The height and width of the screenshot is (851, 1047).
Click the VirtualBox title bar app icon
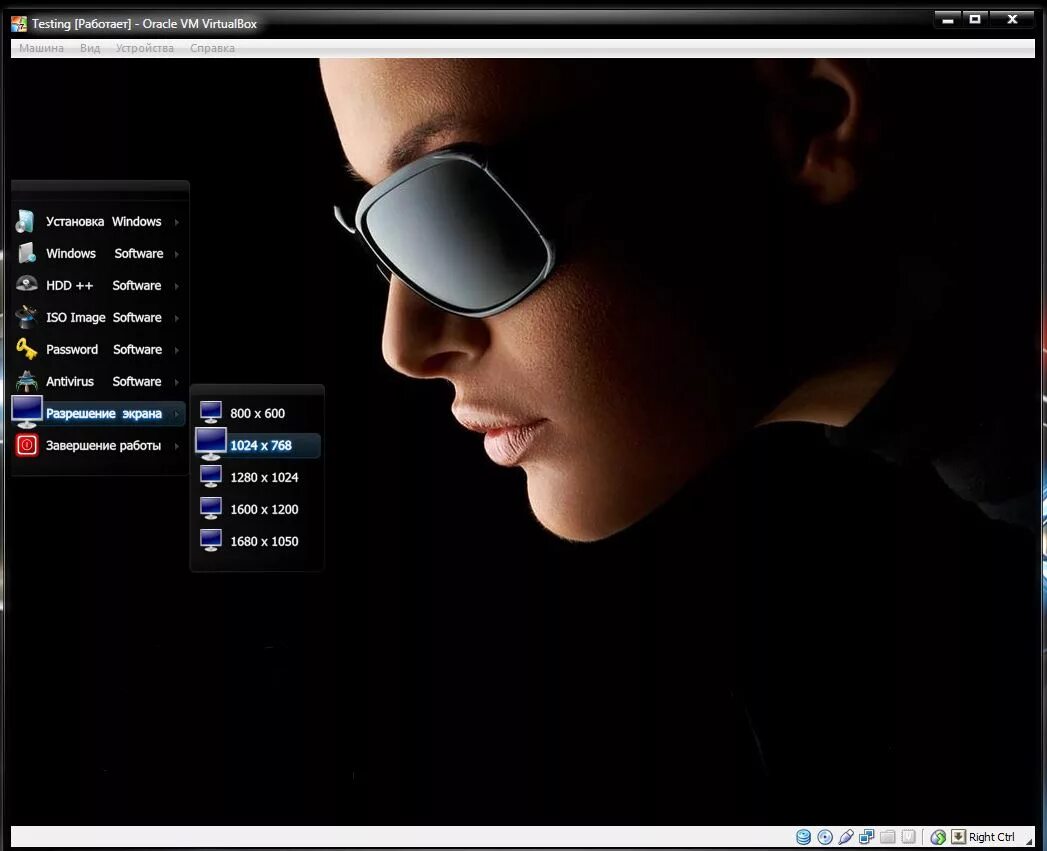tap(19, 24)
